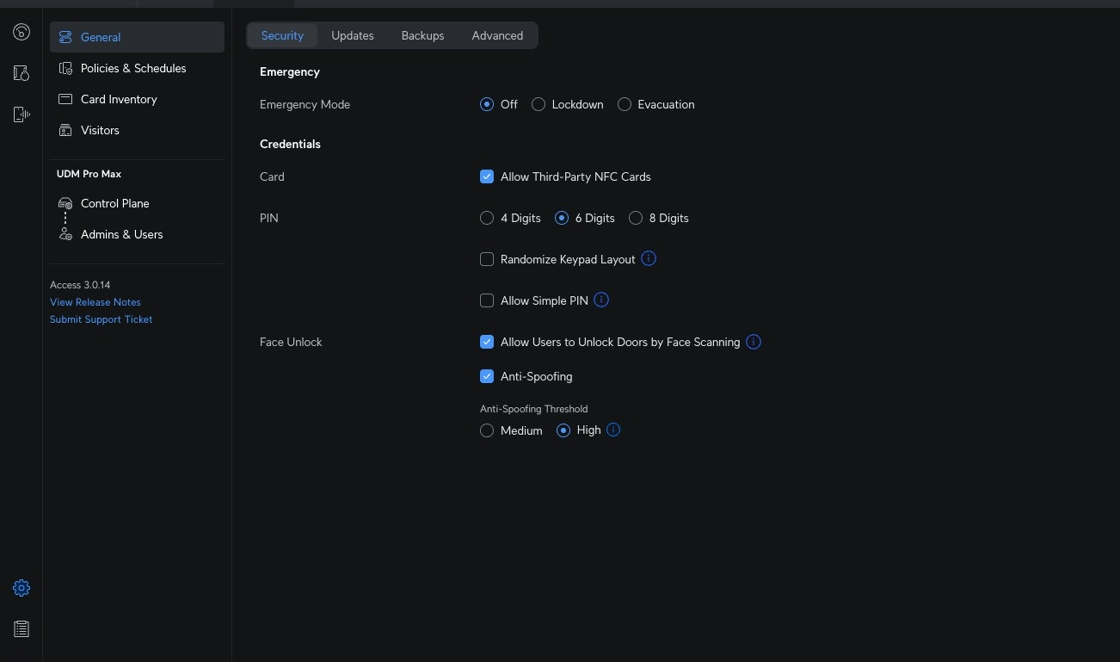
Task: Disable the Anti-Spoofing checkbox
Action: (487, 376)
